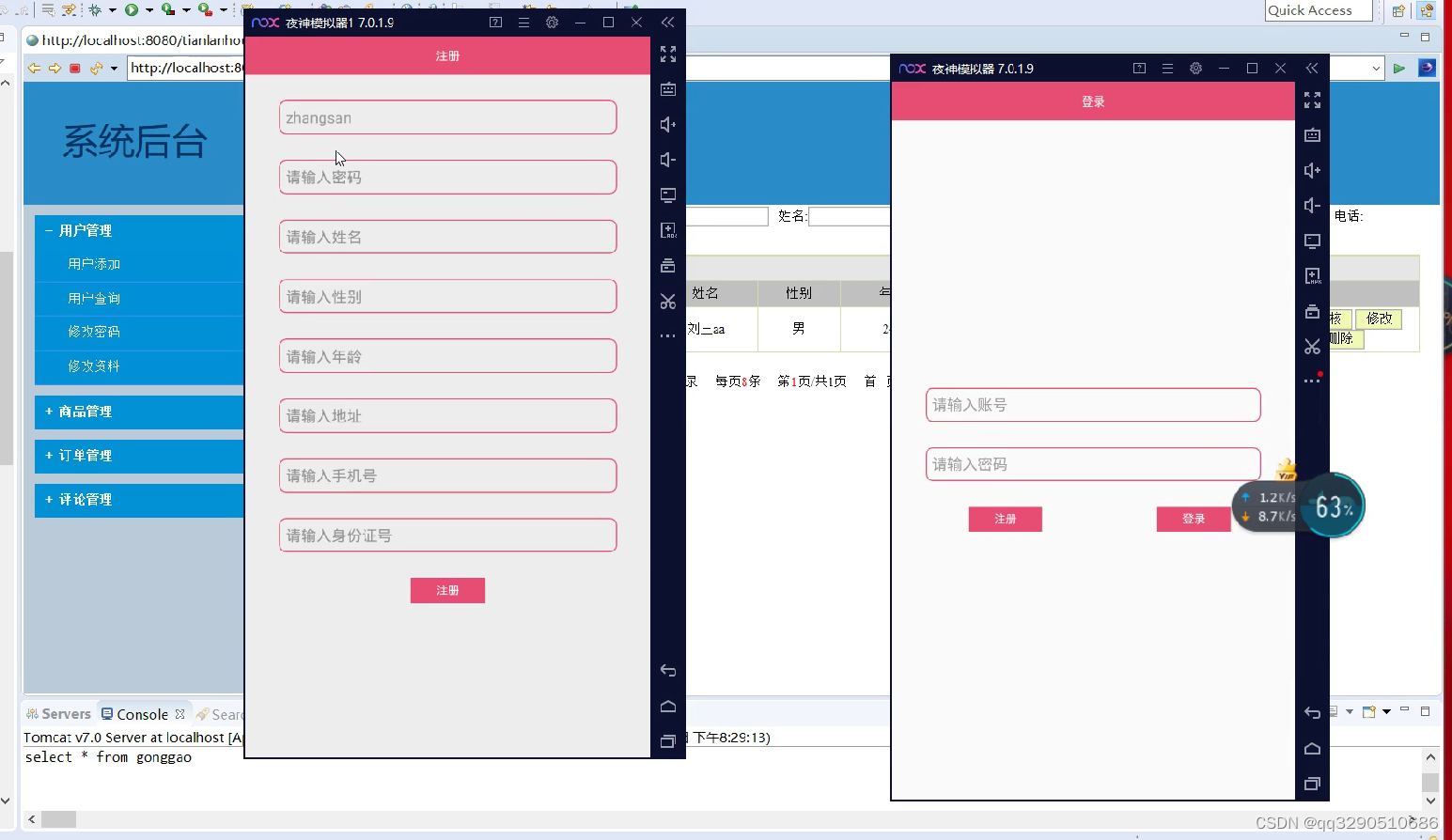Take a screenshot with the scissors in Nox emulator 1
Screen dimensions: 1452x840
tap(668, 302)
